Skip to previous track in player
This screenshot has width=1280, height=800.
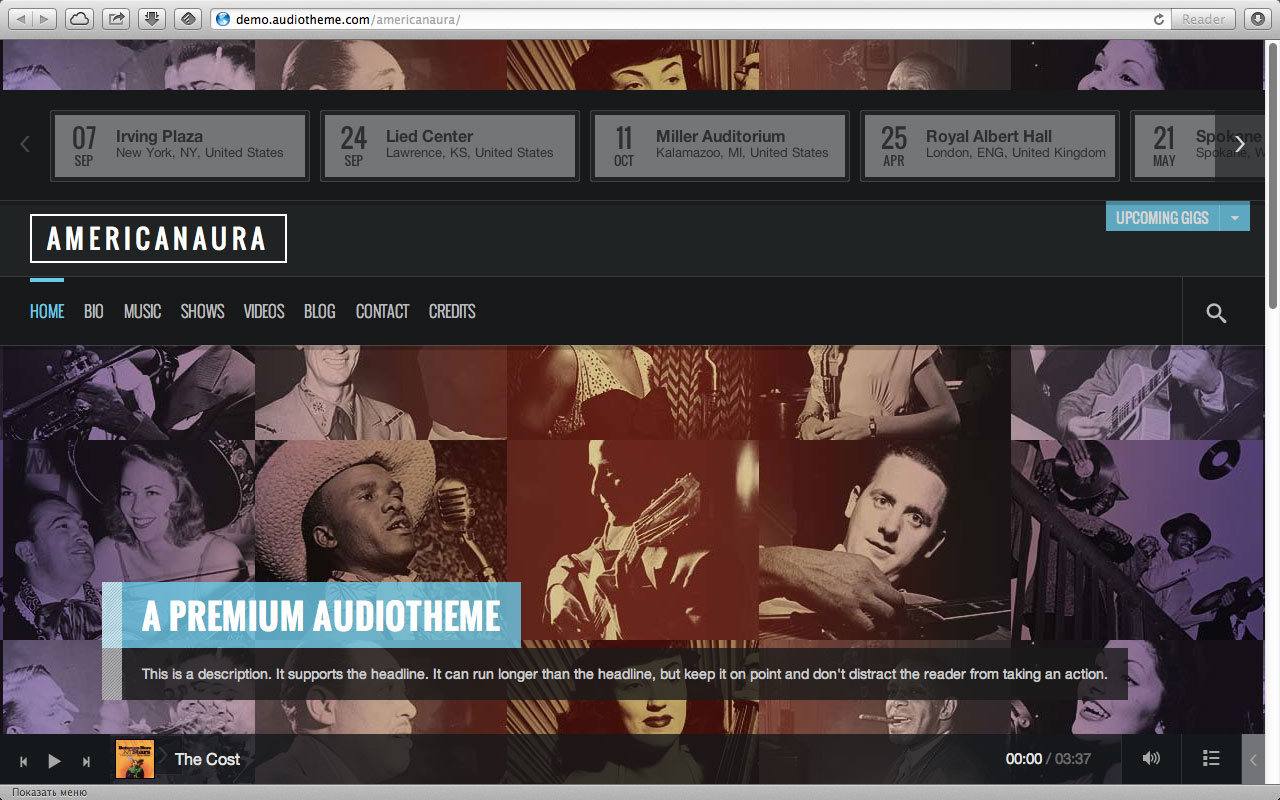pos(24,761)
